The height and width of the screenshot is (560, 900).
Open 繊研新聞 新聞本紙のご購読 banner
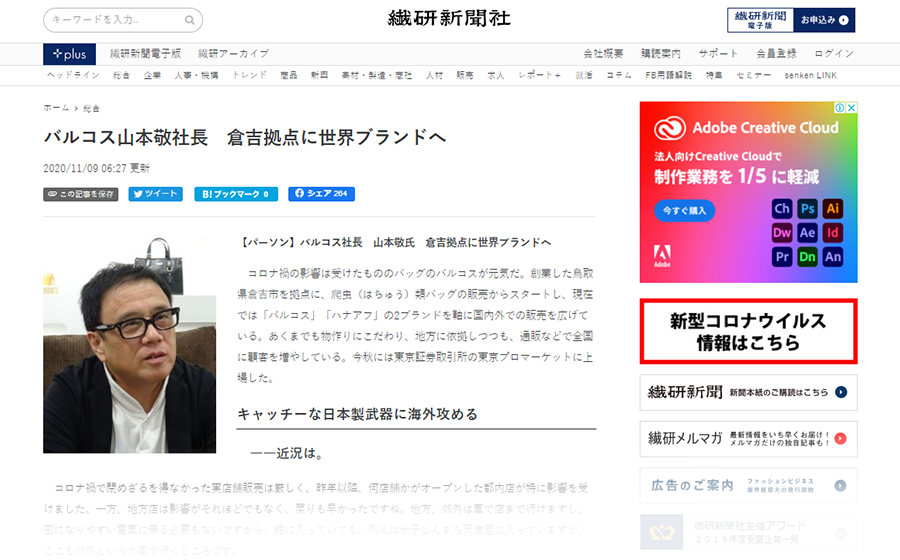748,392
